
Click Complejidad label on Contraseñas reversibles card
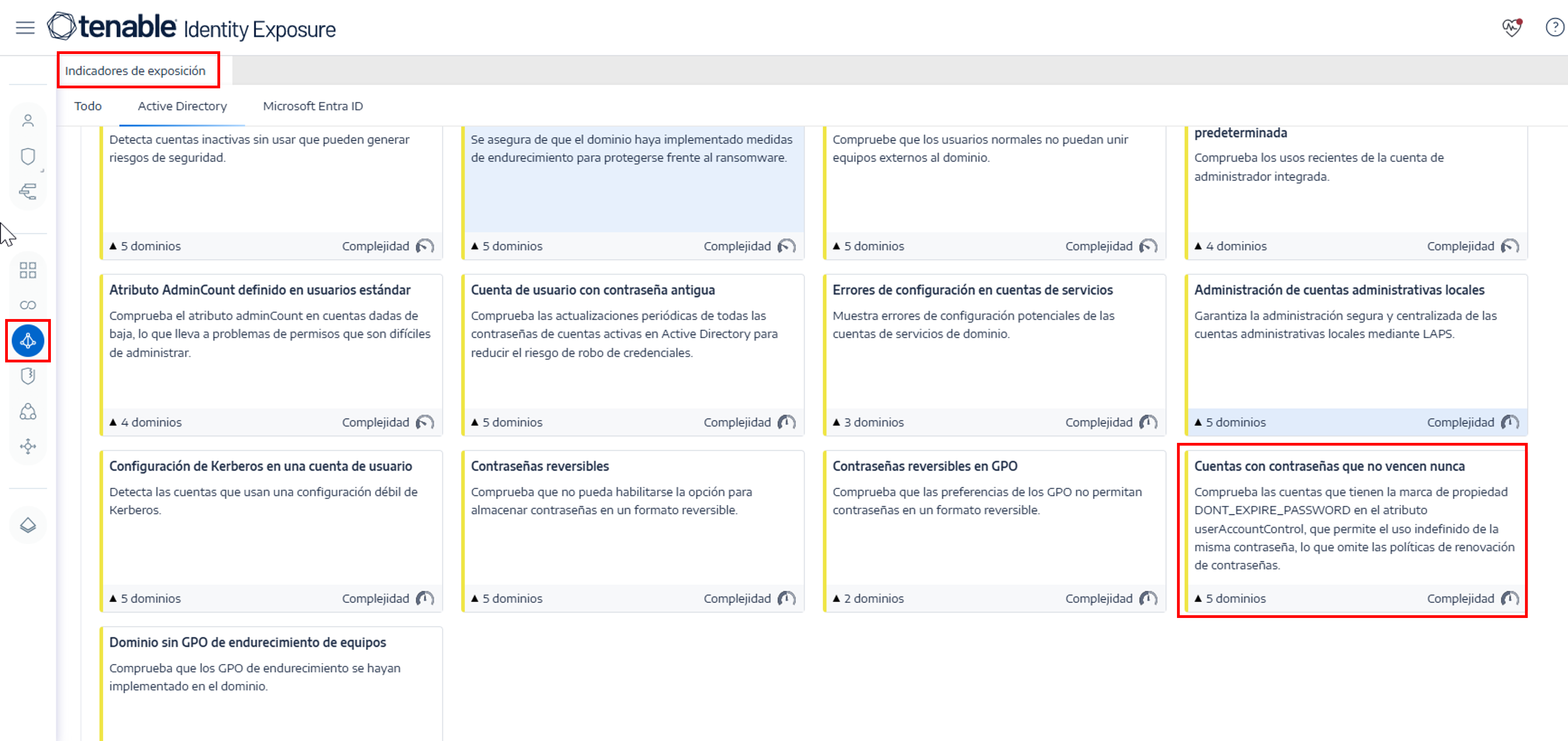pyautogui.click(x=737, y=598)
